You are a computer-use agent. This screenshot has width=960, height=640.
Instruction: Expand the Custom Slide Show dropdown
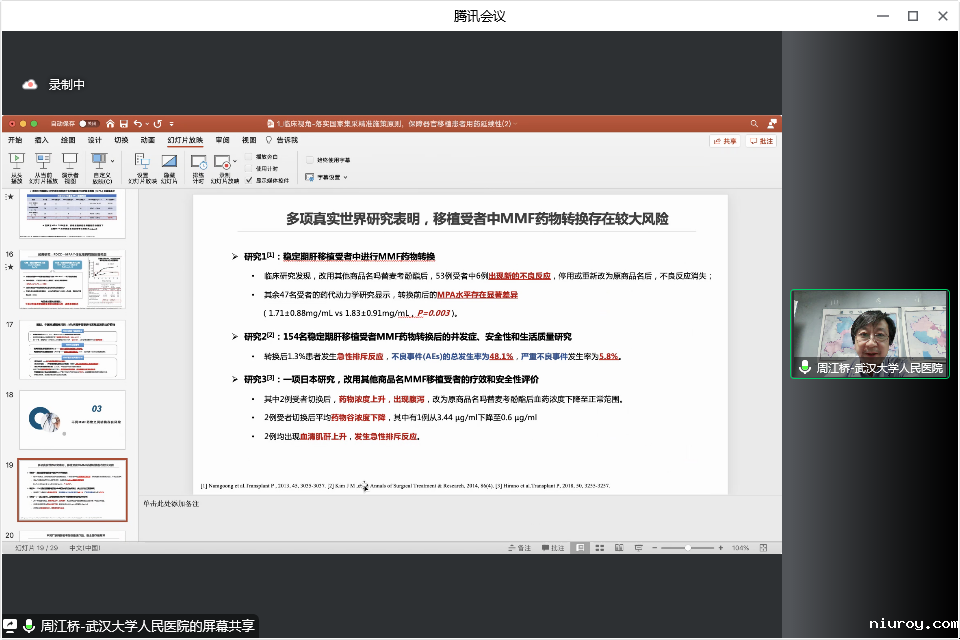click(111, 160)
